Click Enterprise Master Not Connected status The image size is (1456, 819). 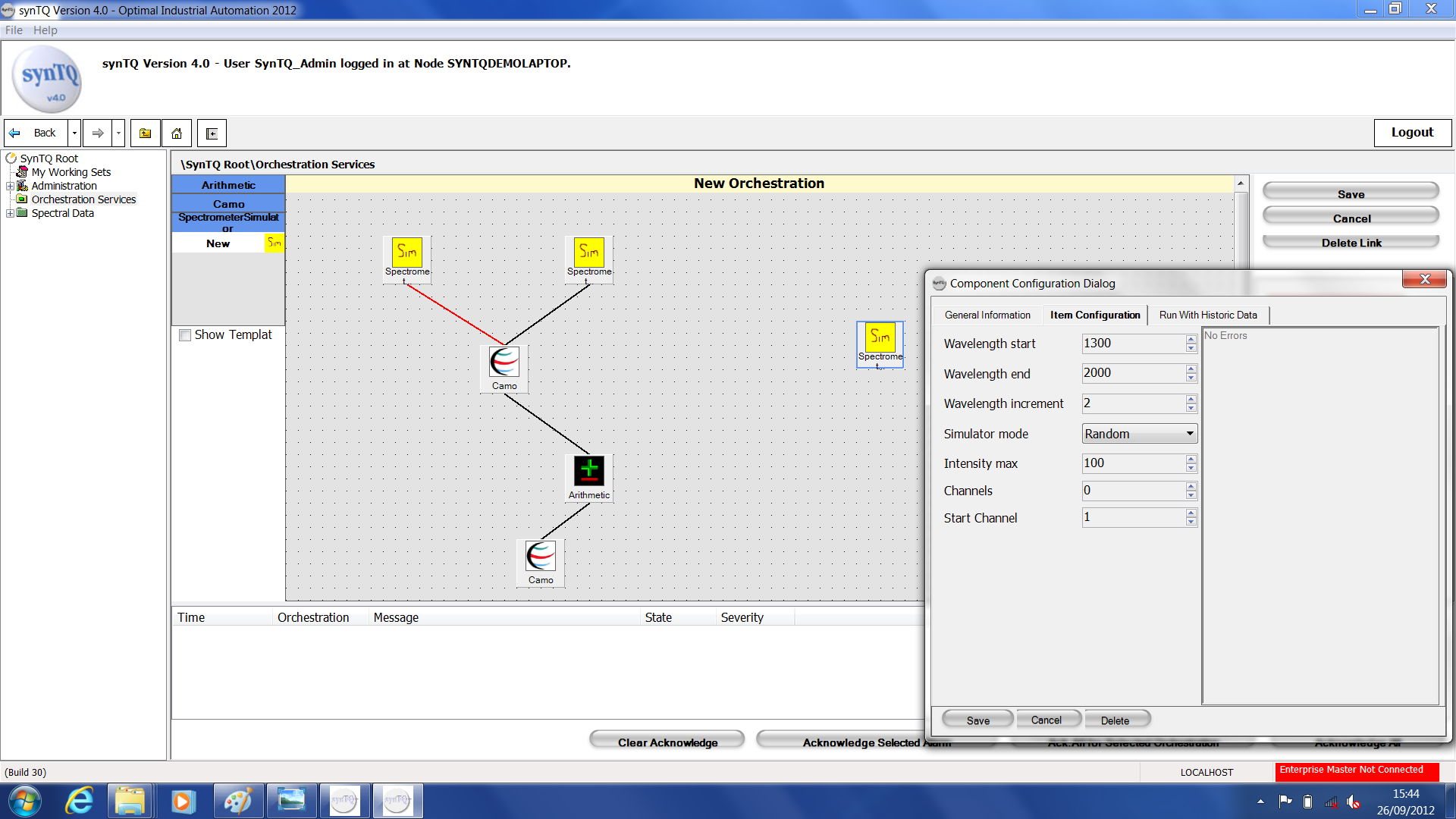point(1357,770)
